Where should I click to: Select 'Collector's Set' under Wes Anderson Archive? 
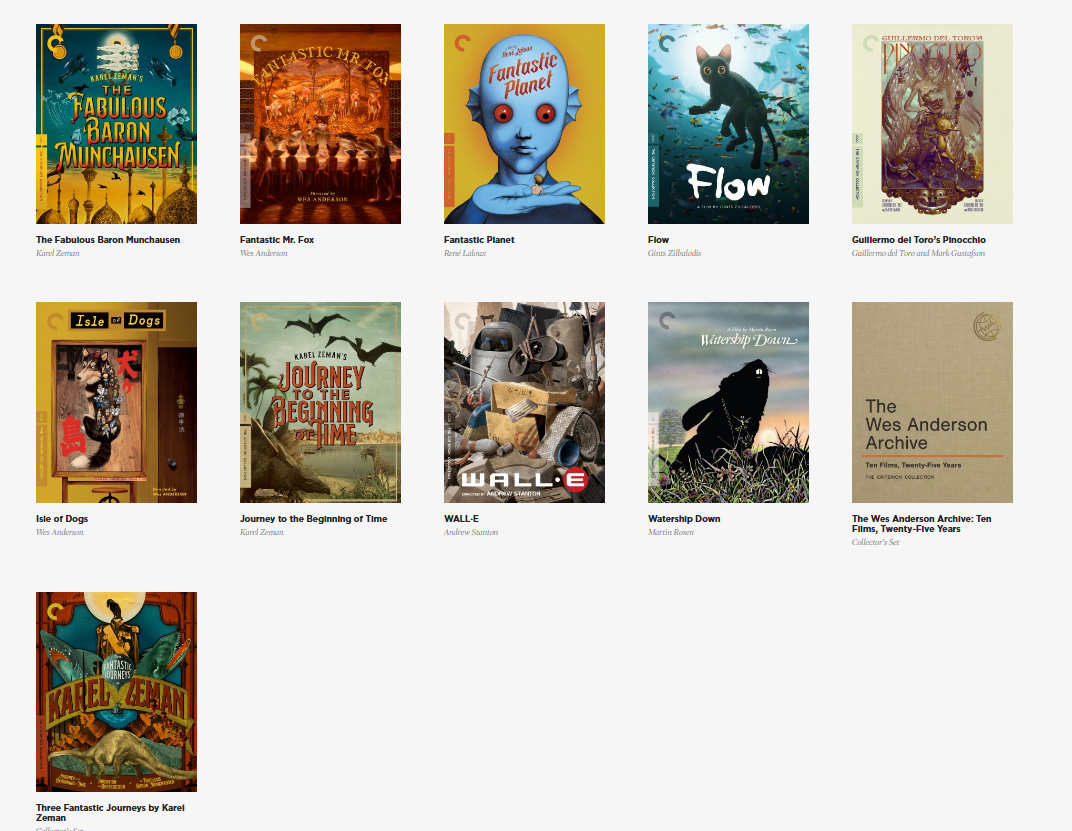point(875,542)
